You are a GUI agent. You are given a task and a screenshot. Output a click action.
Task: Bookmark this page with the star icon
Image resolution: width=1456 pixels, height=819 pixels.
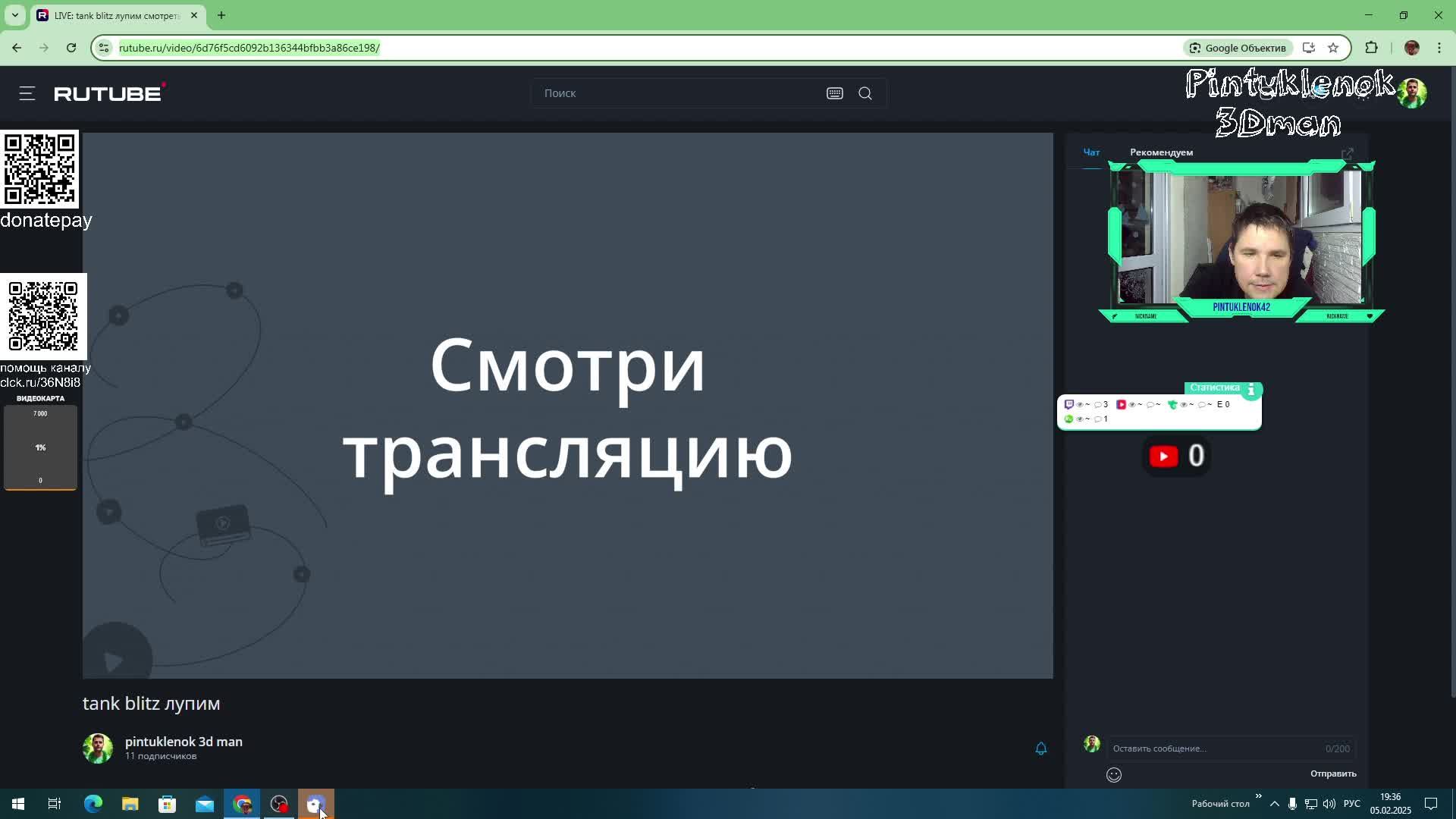point(1333,48)
